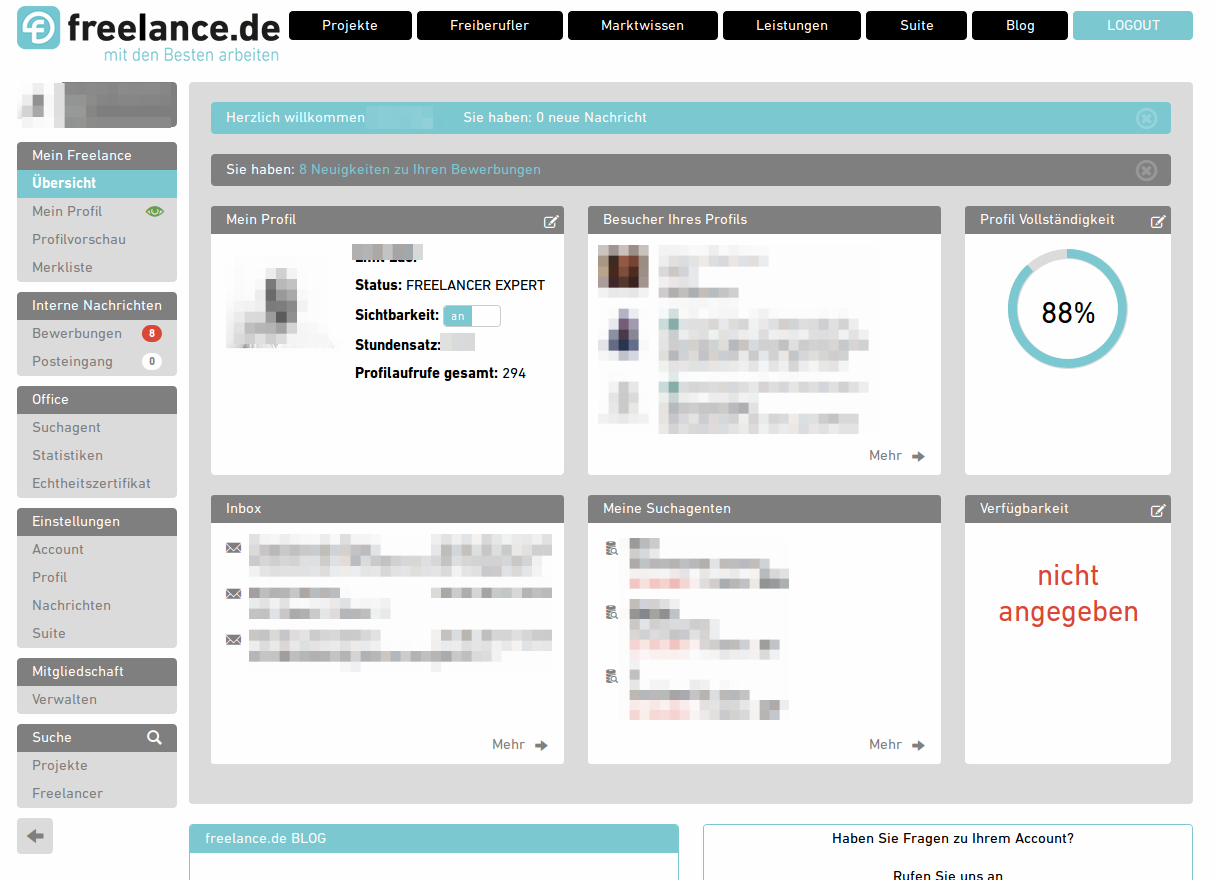Click the Status FREELANCER EXPERT text
The width and height of the screenshot is (1217, 880).
450,285
